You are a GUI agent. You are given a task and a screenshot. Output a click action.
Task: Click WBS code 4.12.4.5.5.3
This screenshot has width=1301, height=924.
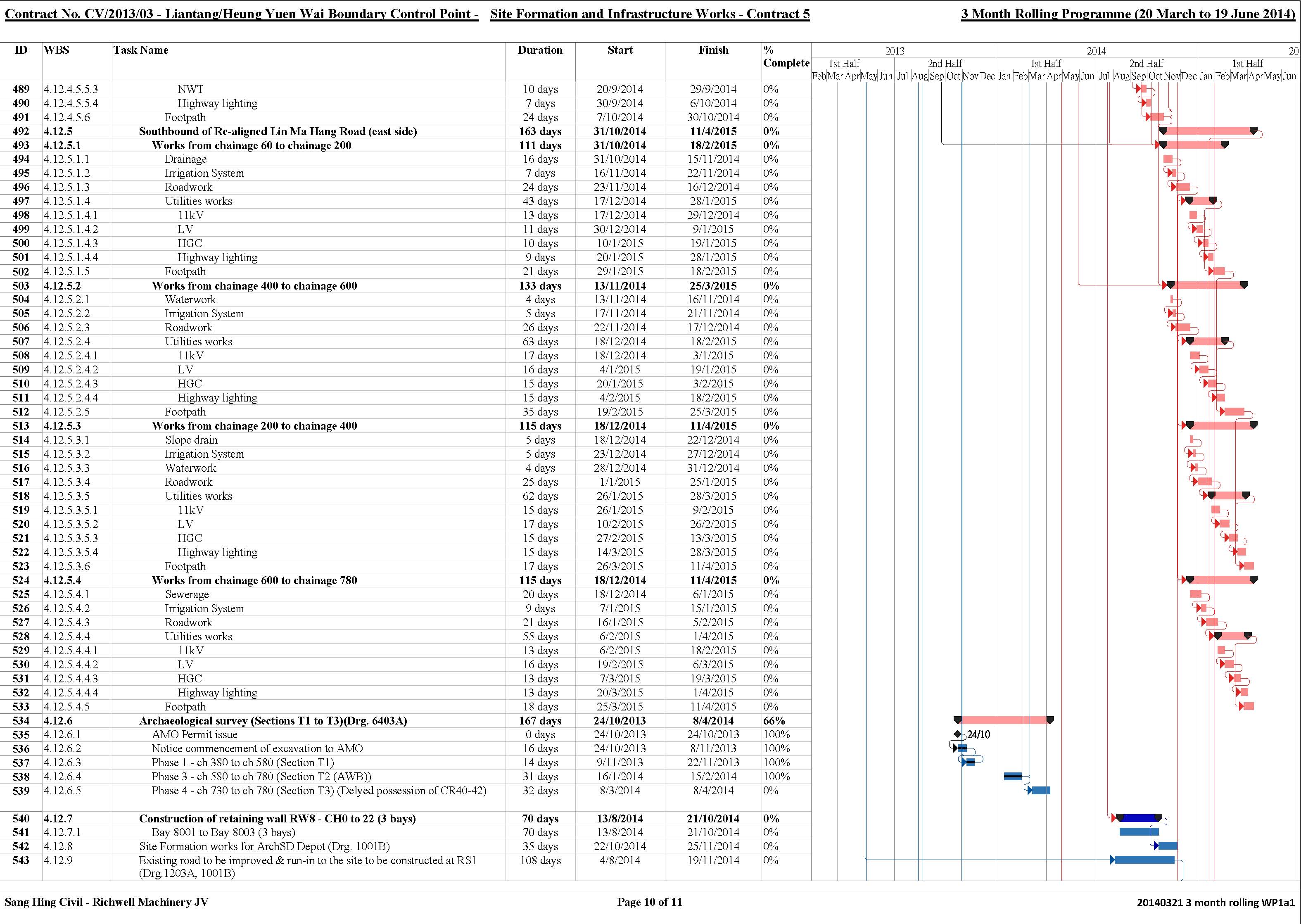pyautogui.click(x=71, y=89)
